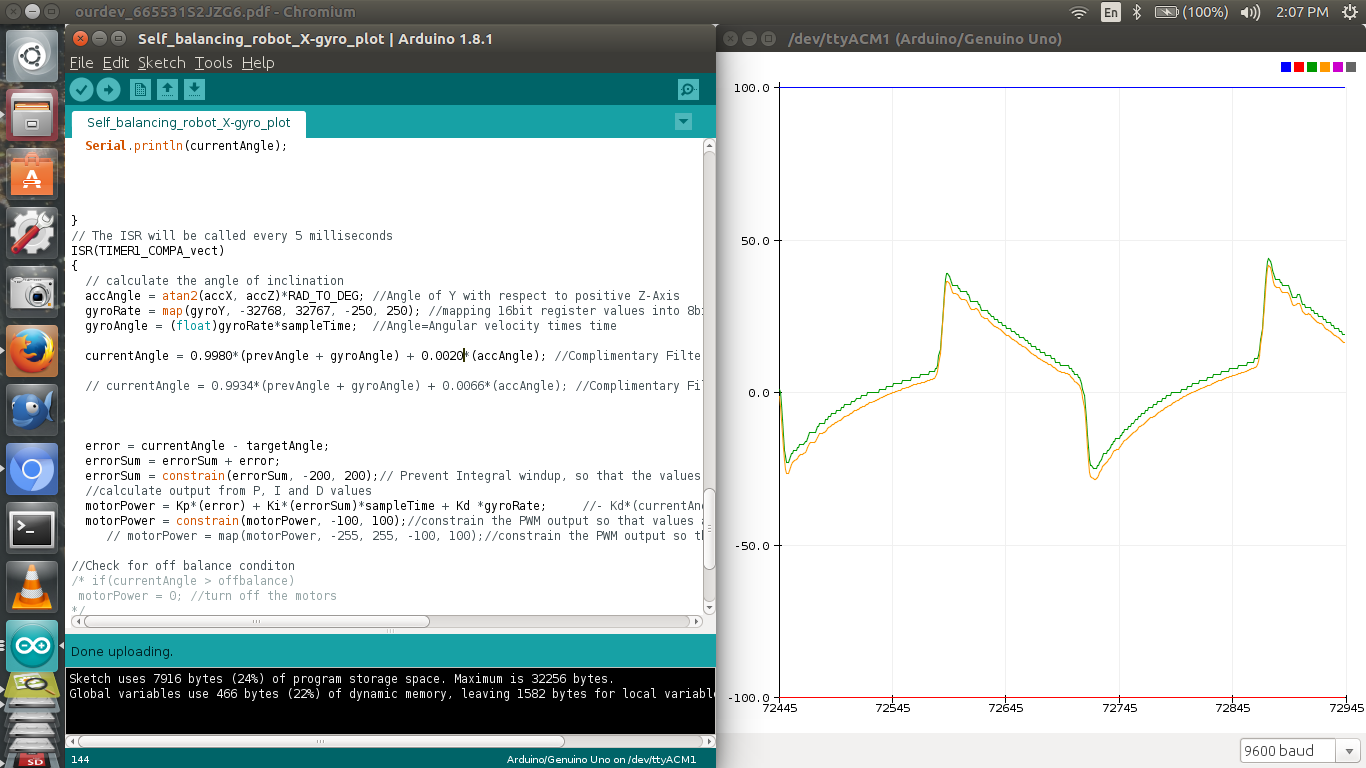Viewport: 1366px width, 768px height.
Task: Open the Help menu
Action: pos(258,62)
